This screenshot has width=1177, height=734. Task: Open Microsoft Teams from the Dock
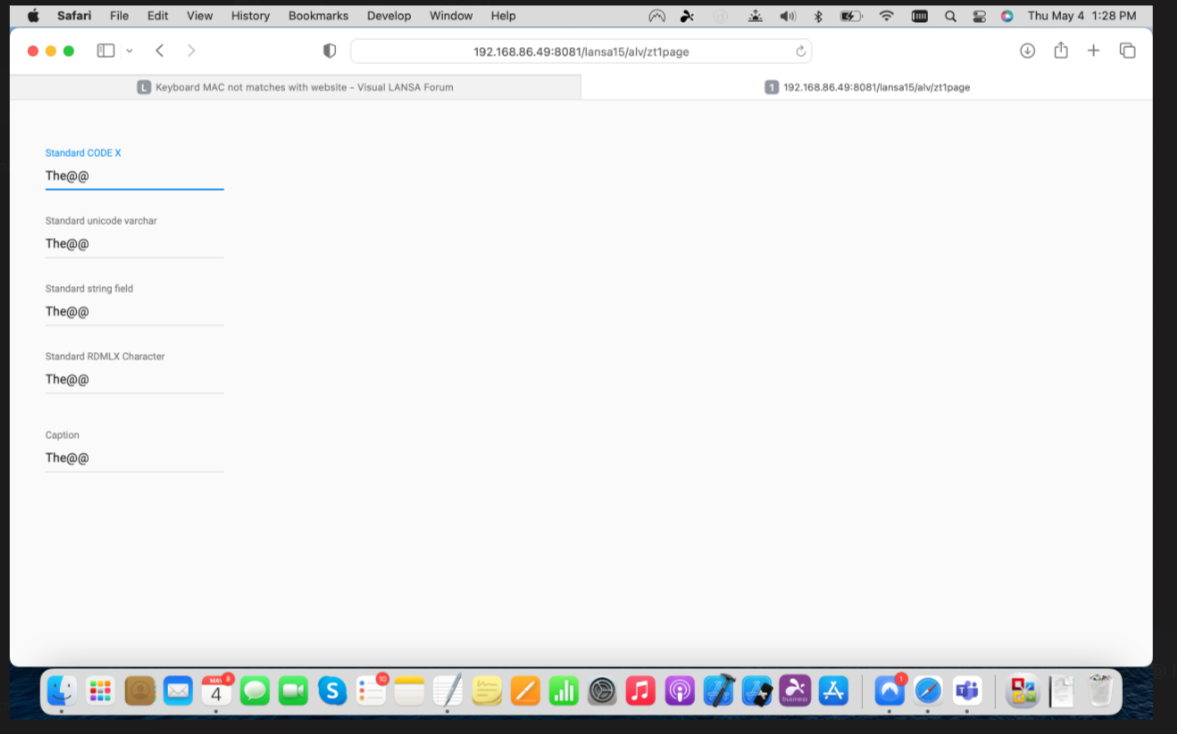click(x=967, y=690)
